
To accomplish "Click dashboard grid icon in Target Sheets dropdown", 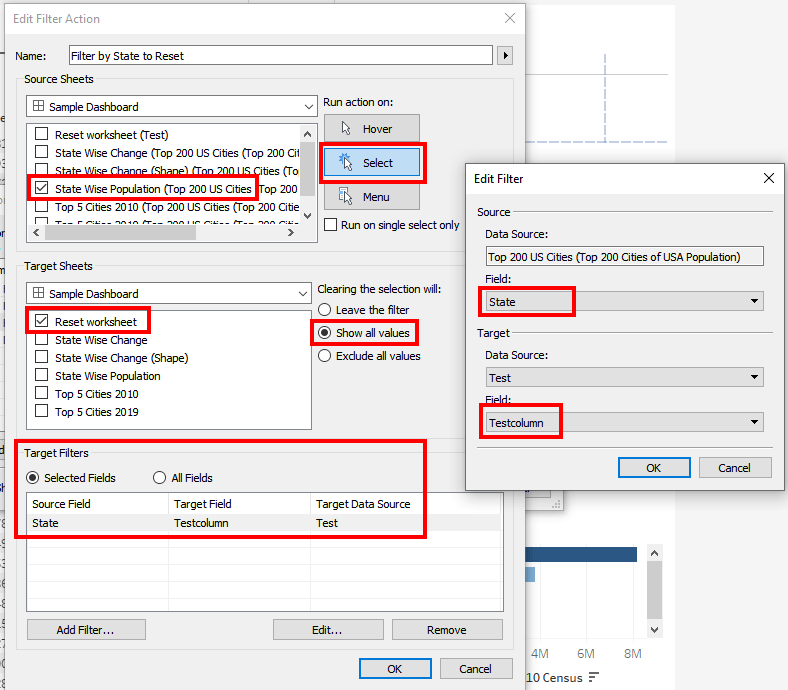I will coord(38,292).
